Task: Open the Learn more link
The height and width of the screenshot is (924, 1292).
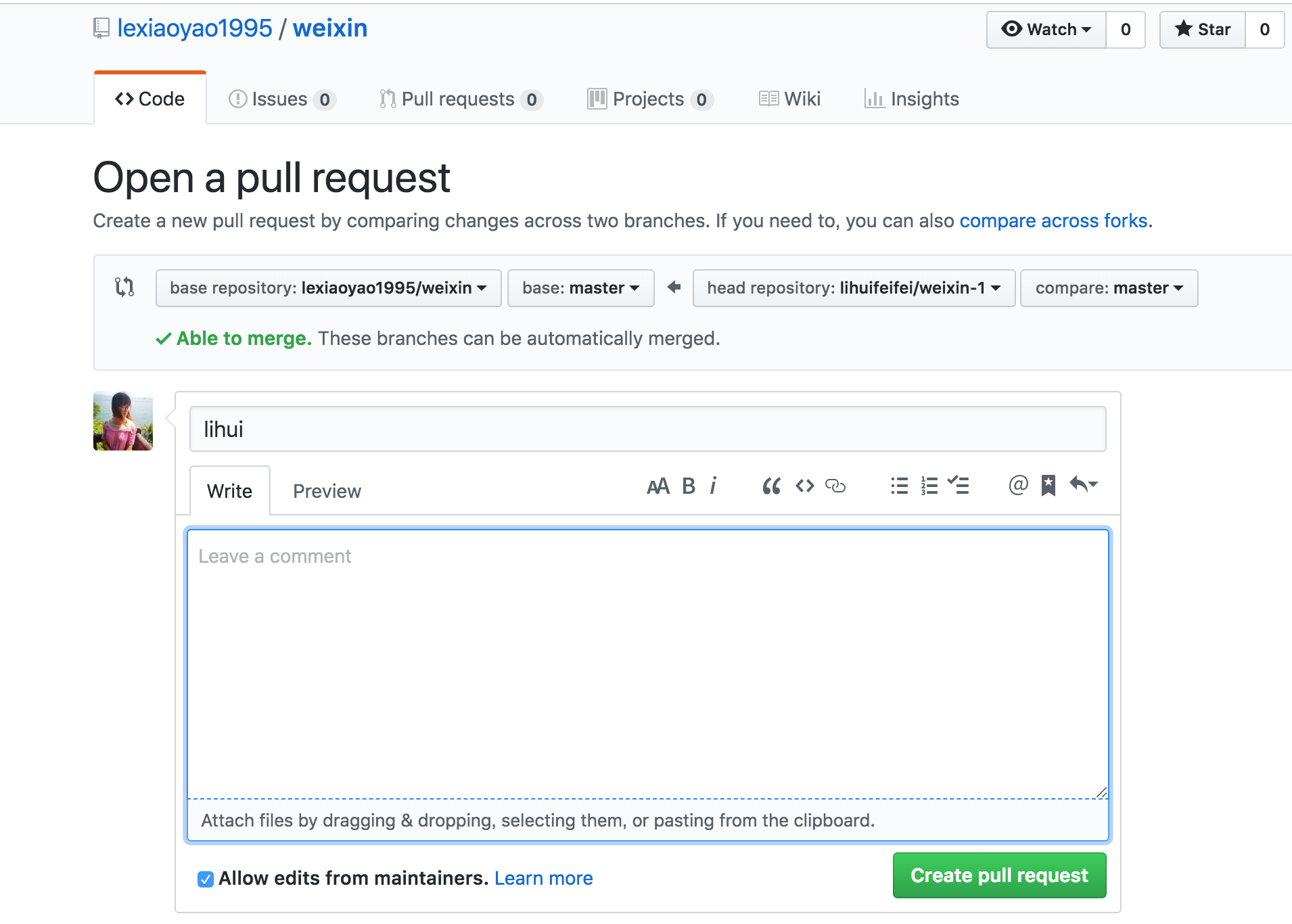Action: [x=543, y=878]
